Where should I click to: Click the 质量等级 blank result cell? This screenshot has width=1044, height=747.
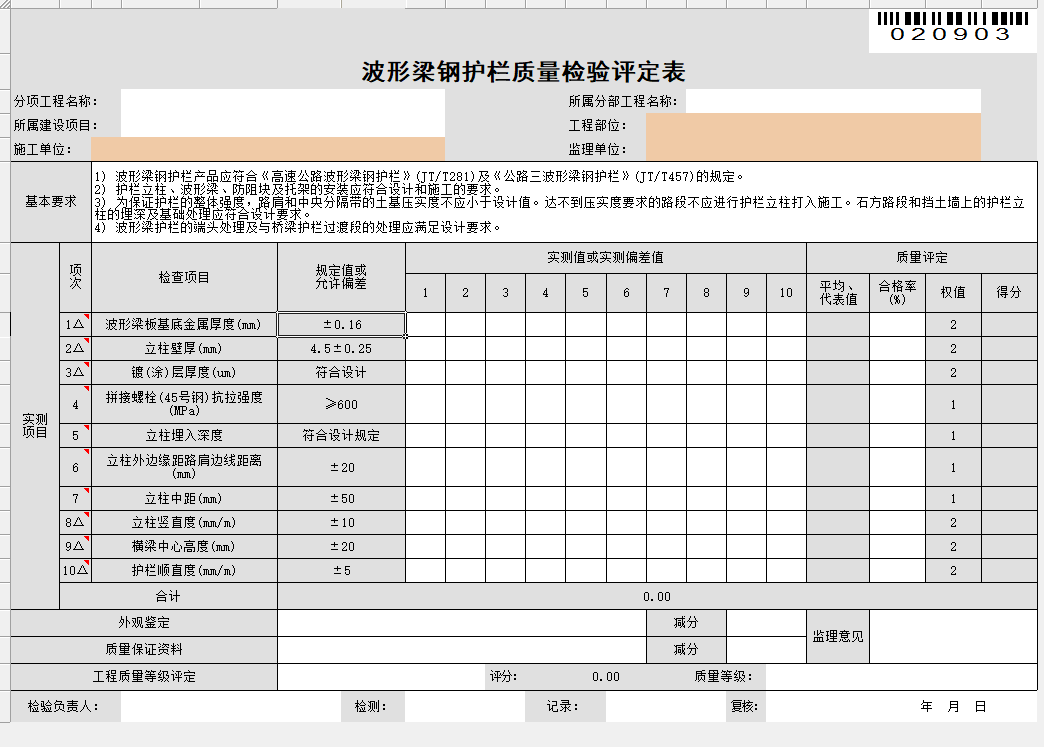click(x=900, y=677)
